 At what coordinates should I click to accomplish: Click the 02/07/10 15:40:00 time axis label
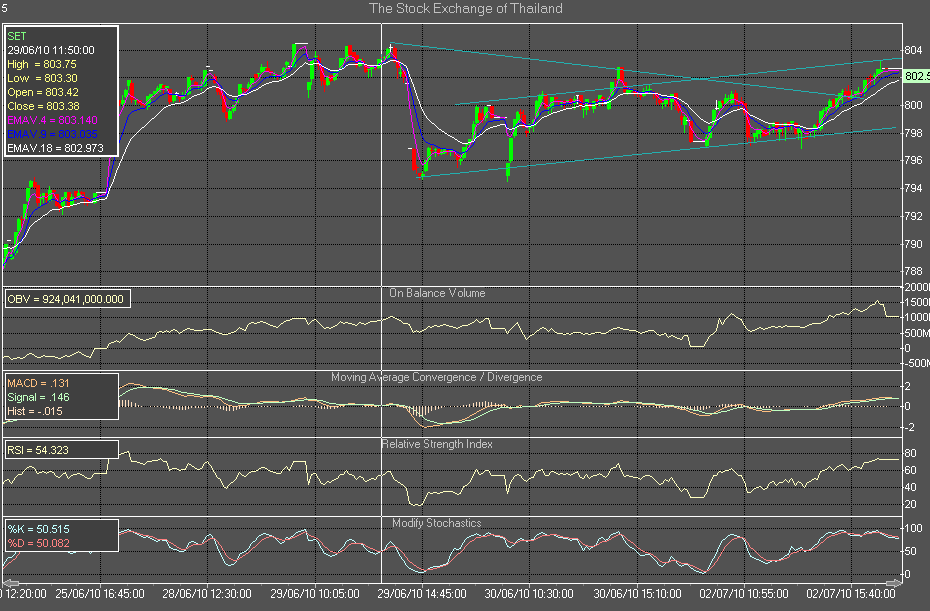click(x=851, y=594)
